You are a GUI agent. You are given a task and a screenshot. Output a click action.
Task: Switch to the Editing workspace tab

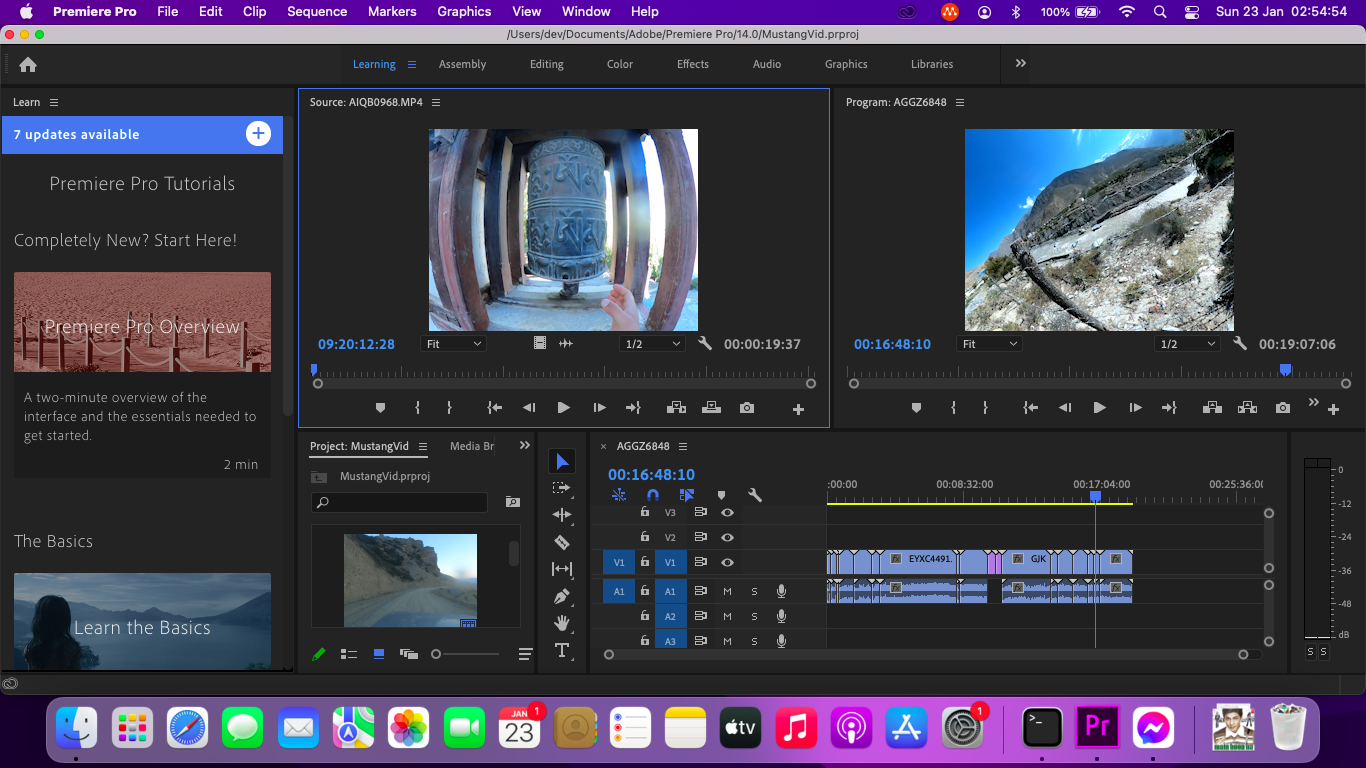point(546,64)
